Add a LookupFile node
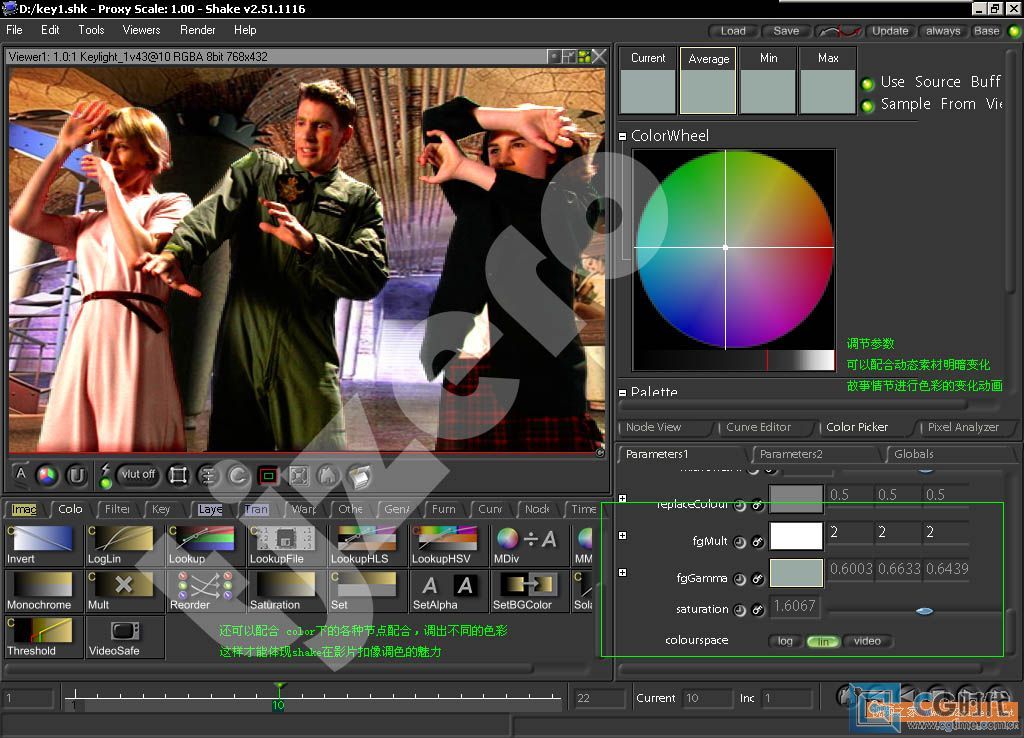Viewport: 1024px width, 738px height. point(286,545)
